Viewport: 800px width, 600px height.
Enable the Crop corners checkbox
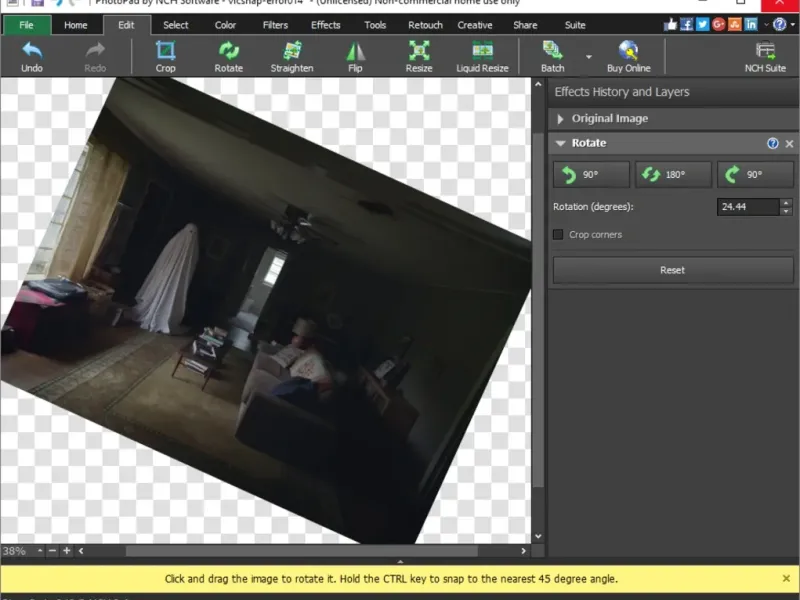click(x=558, y=234)
